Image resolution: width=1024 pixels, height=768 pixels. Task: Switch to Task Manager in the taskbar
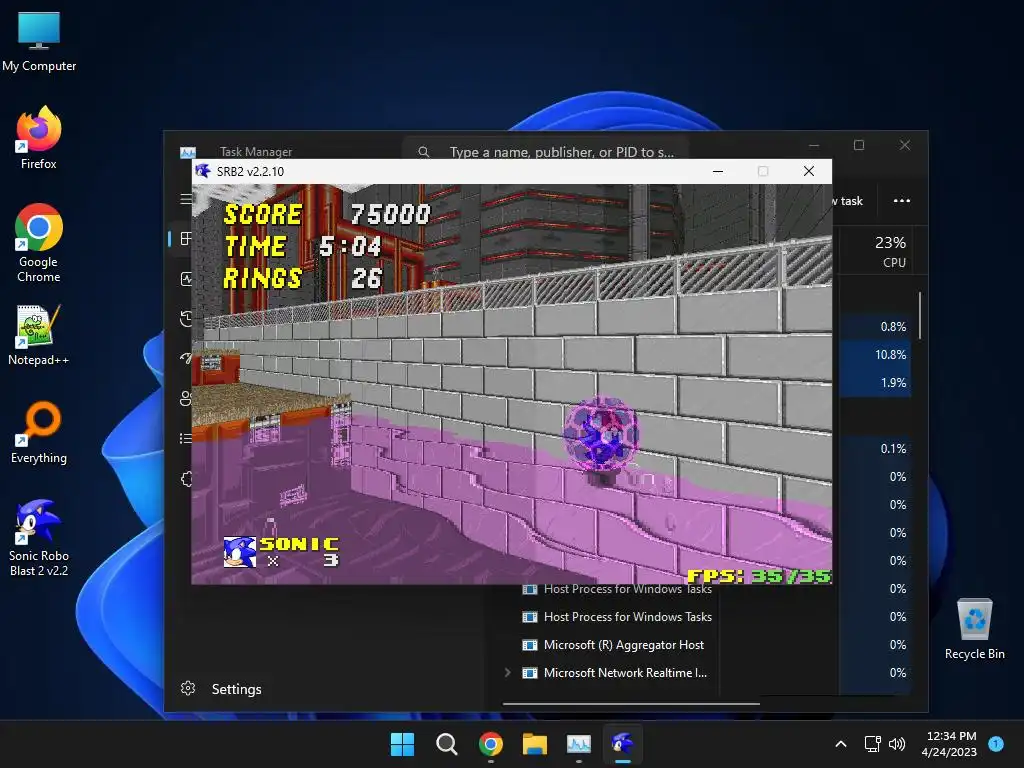(x=579, y=744)
